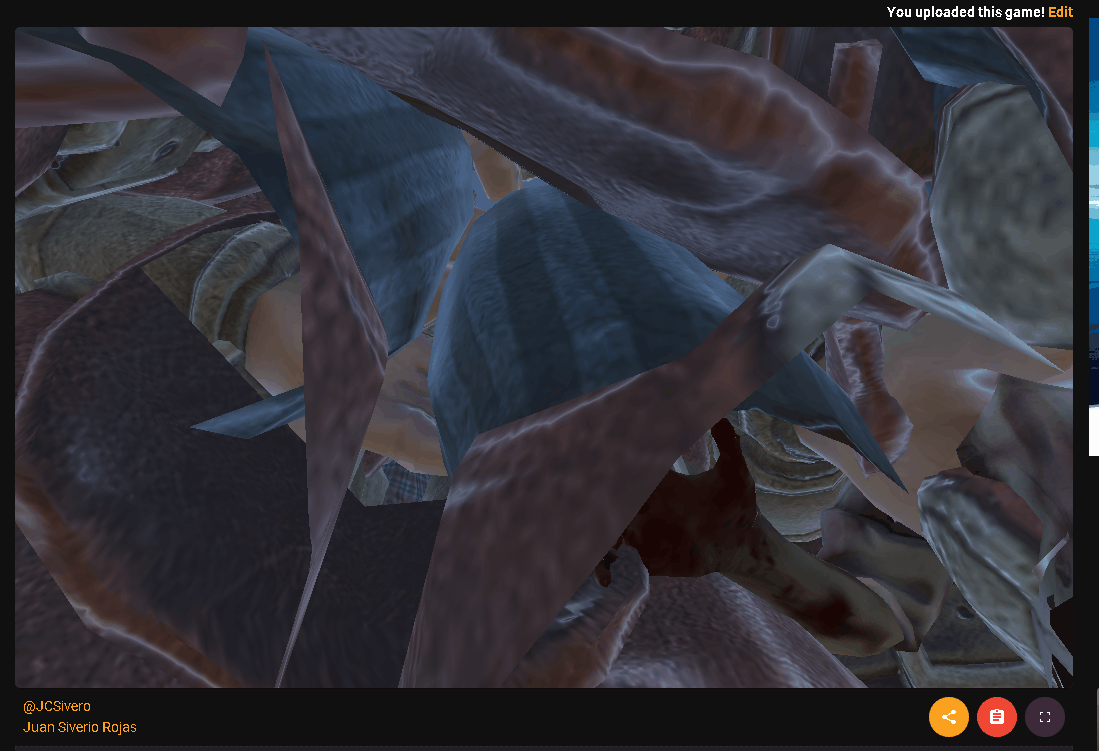Click the red clipboard report icon
The height and width of the screenshot is (751, 1099).
point(996,717)
